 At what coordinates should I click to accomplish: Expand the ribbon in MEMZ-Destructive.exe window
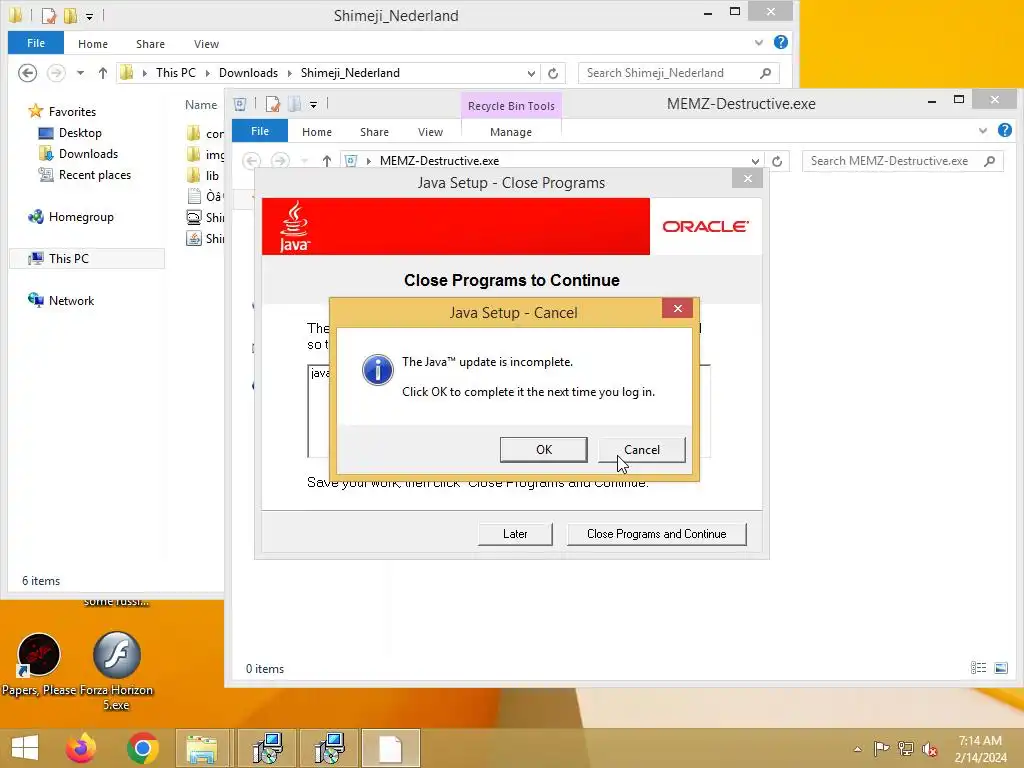983,131
